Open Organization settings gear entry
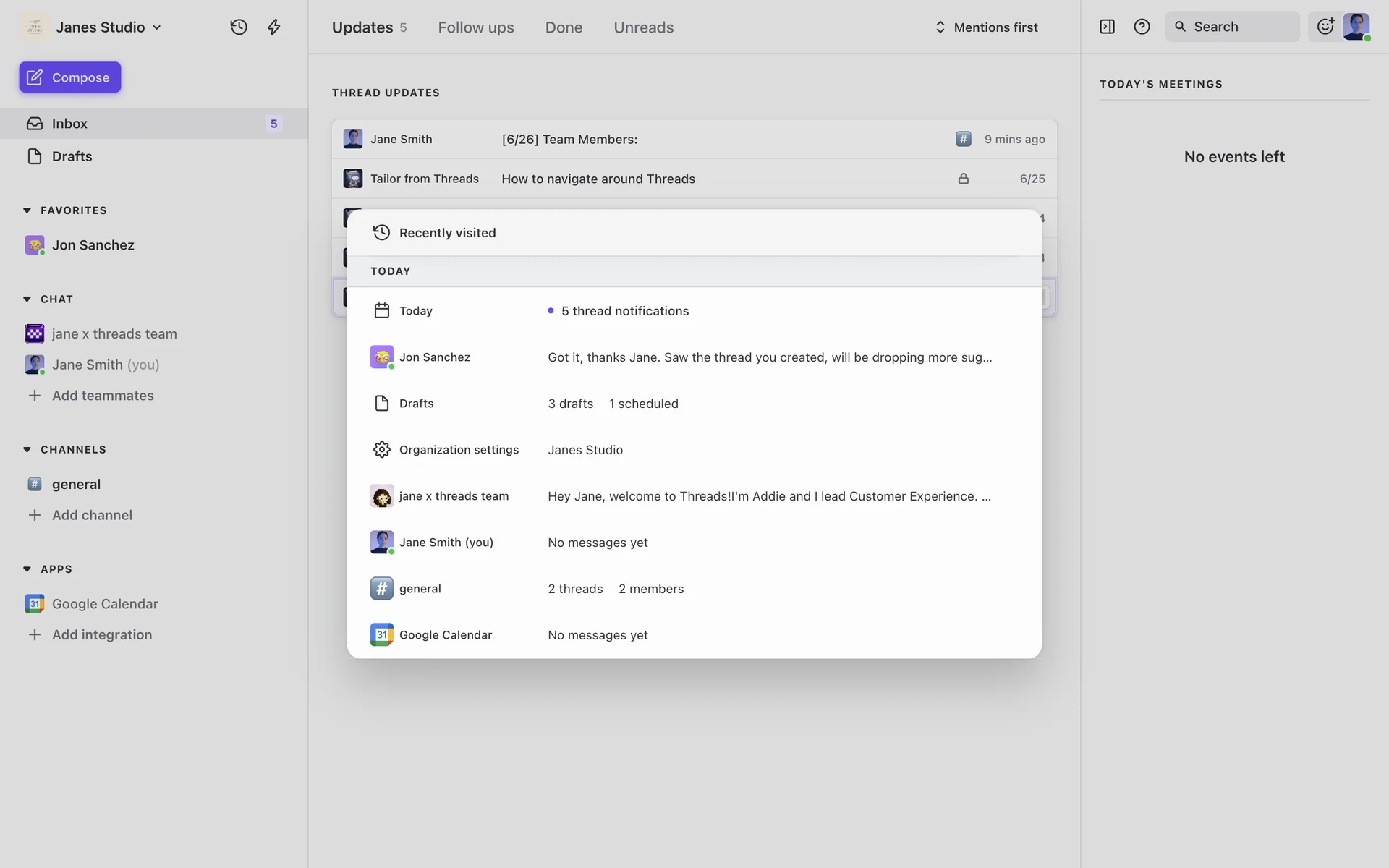This screenshot has height=868, width=1389. tap(458, 450)
